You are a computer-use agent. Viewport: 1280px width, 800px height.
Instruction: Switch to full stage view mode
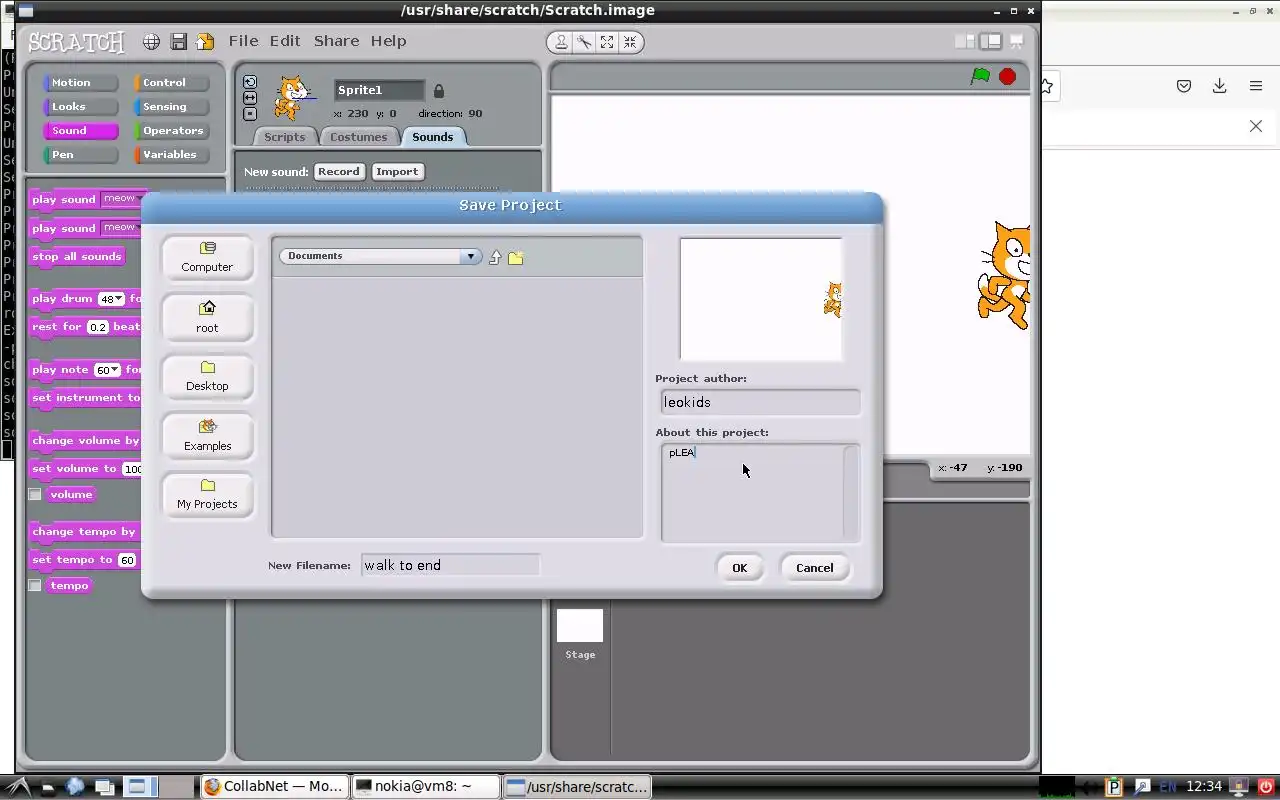pos(990,41)
